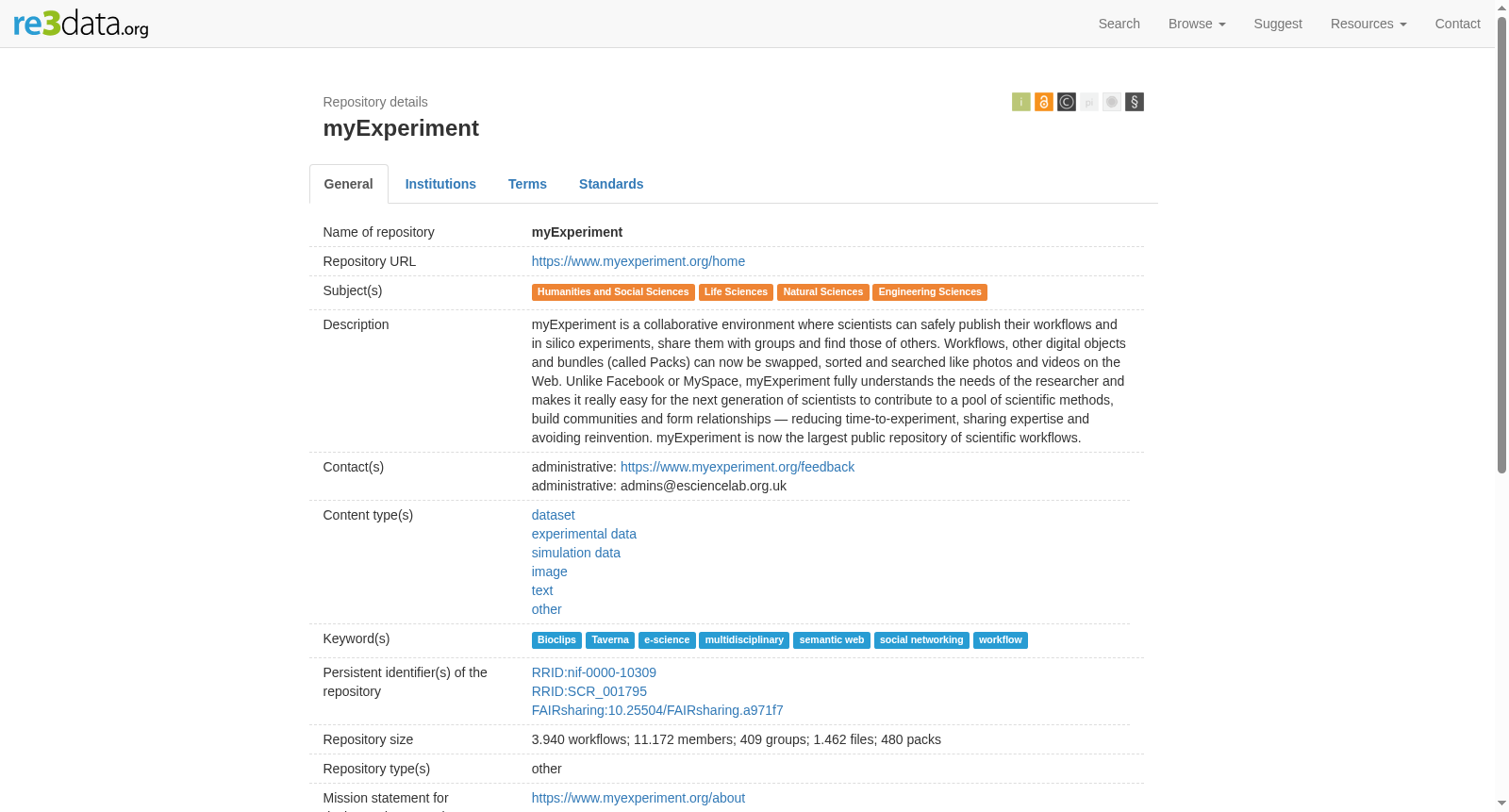Switch to the Terms tab
1509x812 pixels.
[527, 184]
